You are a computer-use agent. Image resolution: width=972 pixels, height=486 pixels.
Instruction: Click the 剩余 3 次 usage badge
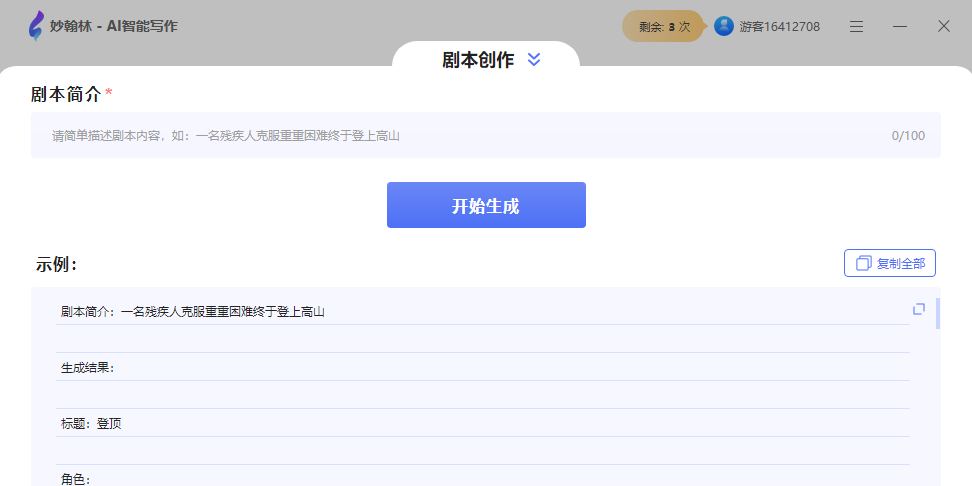(x=664, y=27)
